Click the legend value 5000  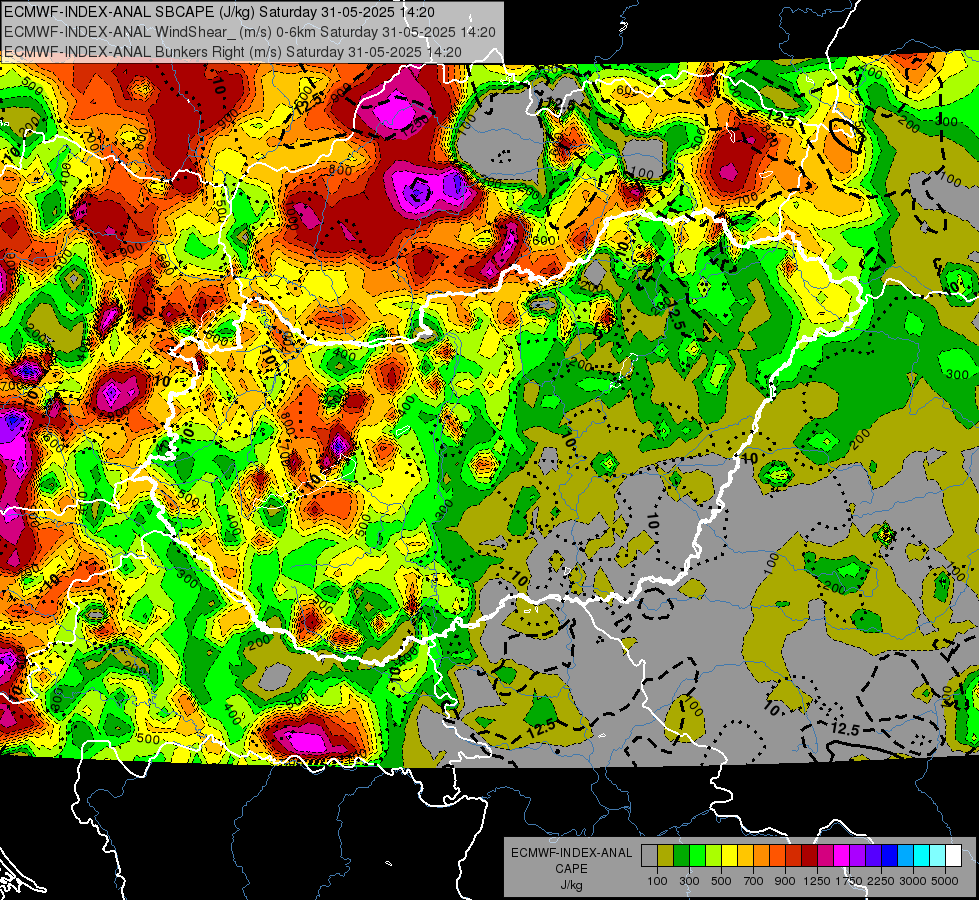click(x=946, y=881)
